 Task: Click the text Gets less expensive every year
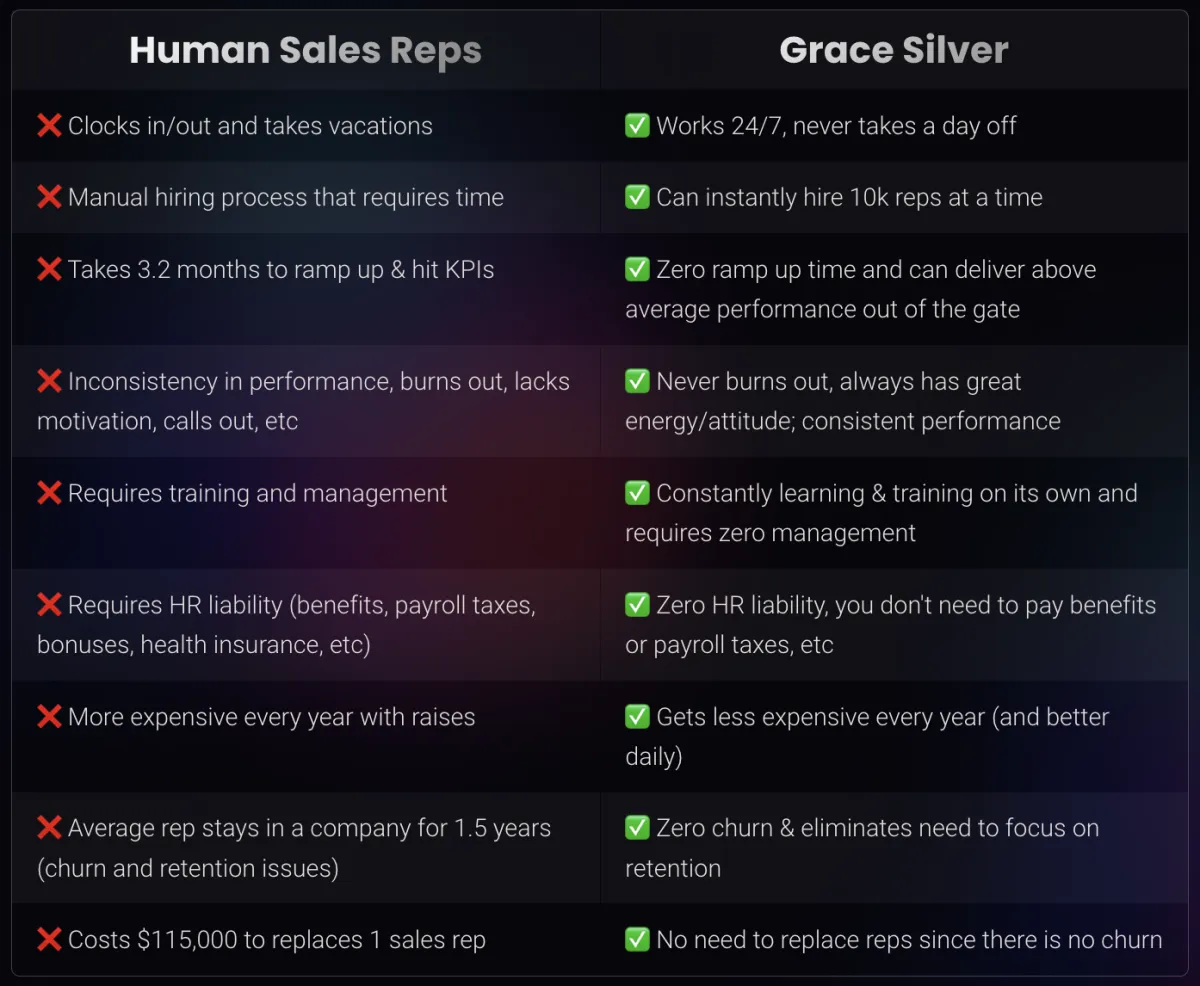coord(821,717)
